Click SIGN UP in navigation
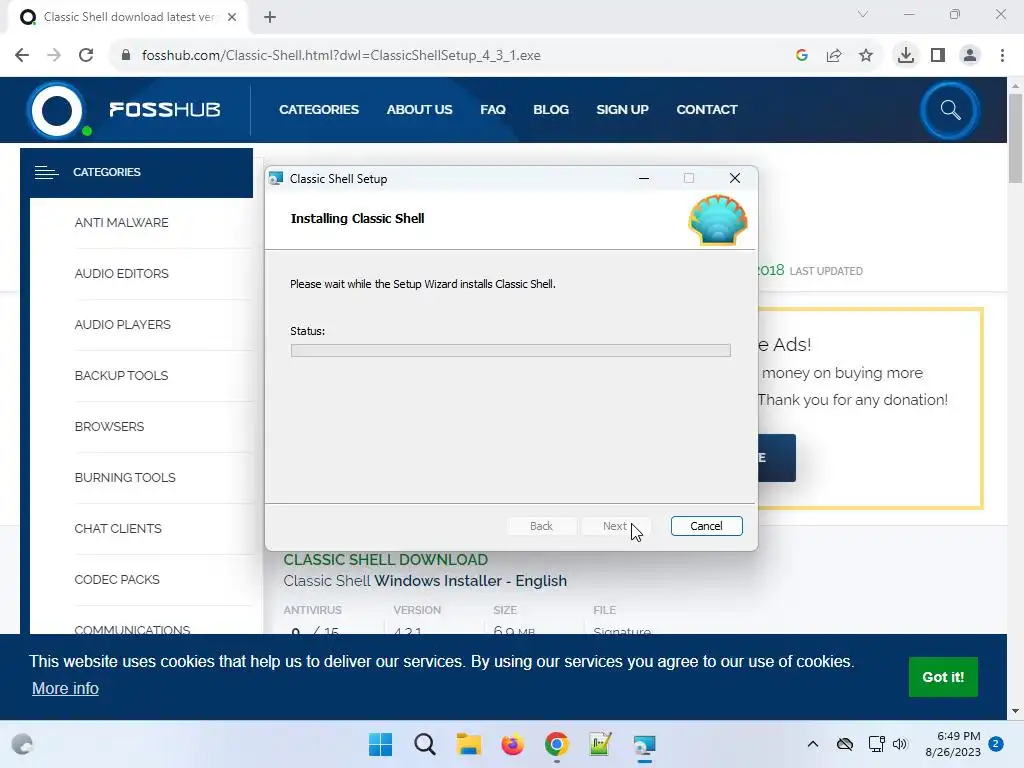The height and width of the screenshot is (768, 1024). point(622,110)
